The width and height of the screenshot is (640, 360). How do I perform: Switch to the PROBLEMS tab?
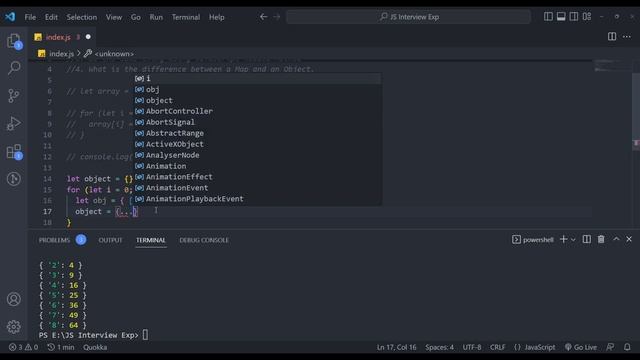point(54,240)
